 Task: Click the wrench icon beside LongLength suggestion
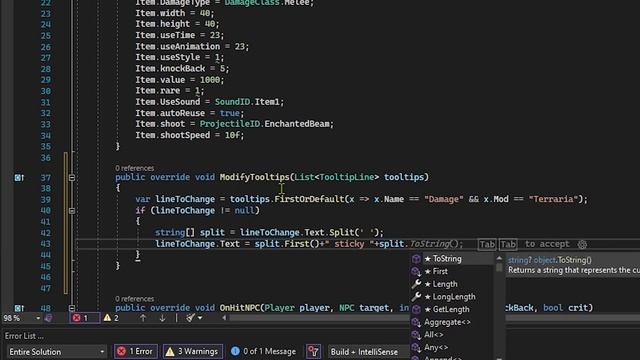(416, 297)
